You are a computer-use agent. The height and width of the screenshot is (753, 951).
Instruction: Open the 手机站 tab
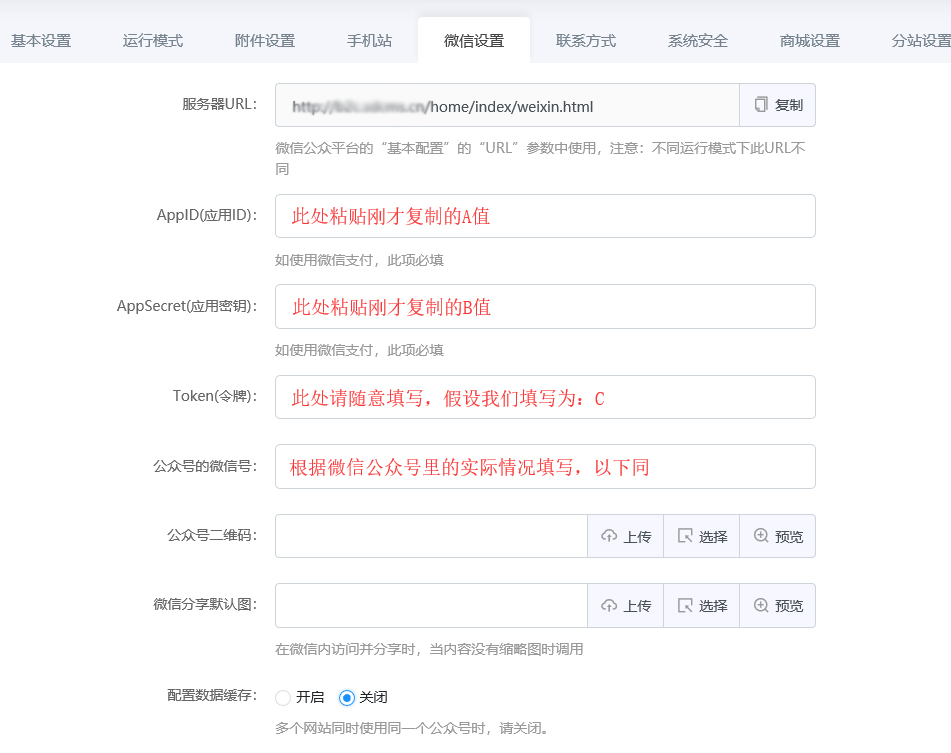coord(369,41)
